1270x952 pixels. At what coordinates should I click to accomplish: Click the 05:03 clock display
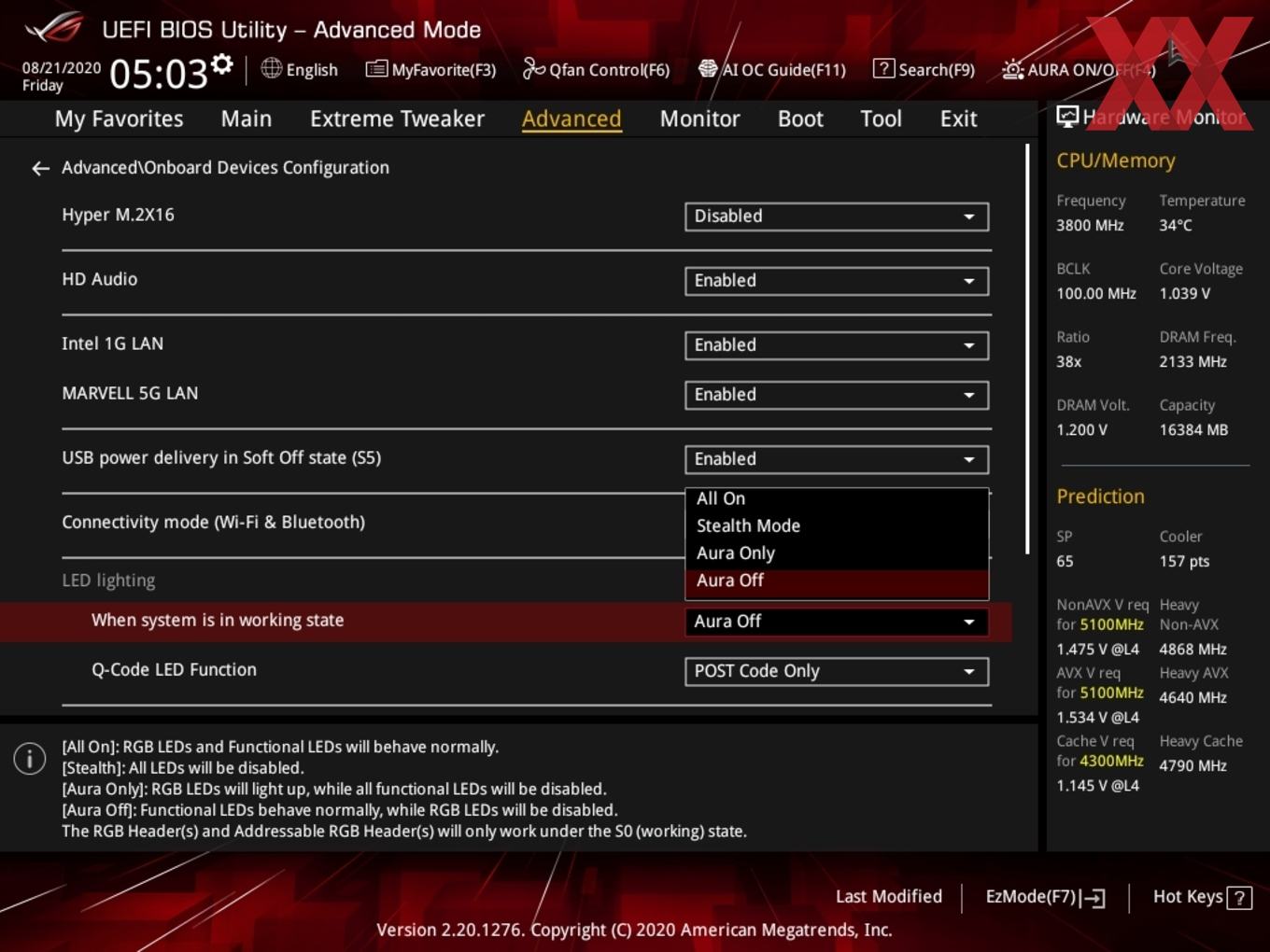pyautogui.click(x=159, y=74)
